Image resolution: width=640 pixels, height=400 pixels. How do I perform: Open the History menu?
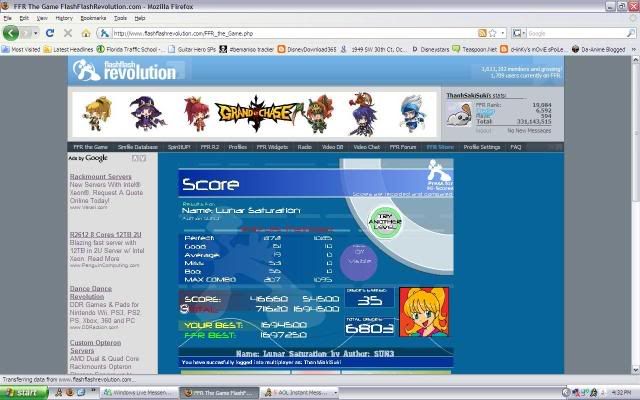pos(64,18)
